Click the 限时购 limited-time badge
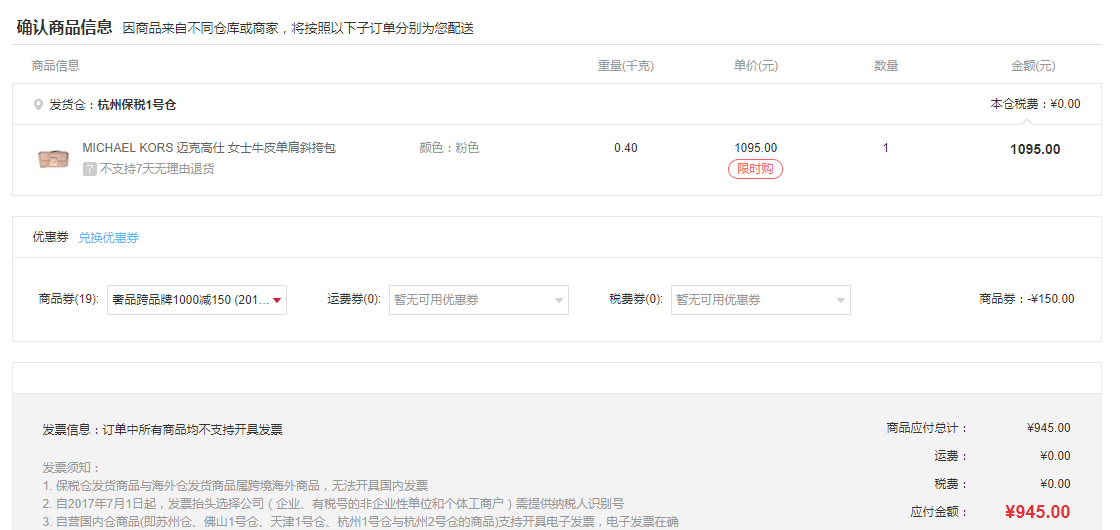The image size is (1120, 530). [x=755, y=169]
